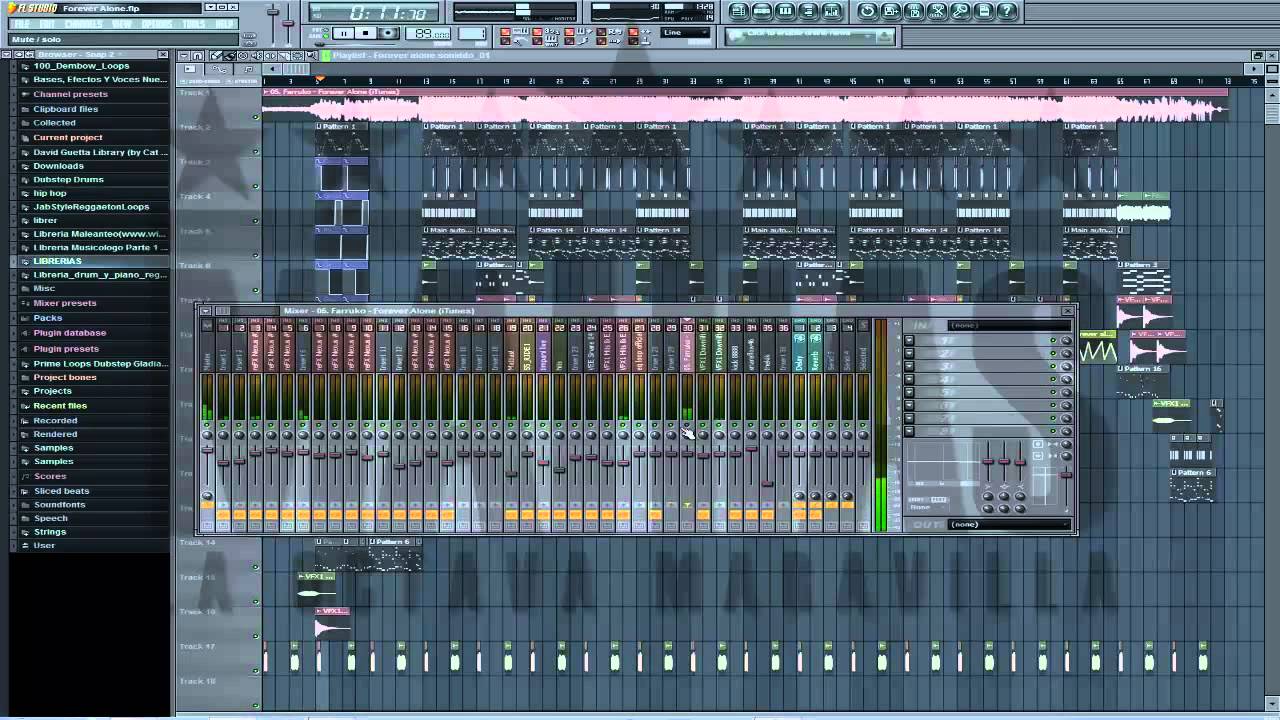Open the first mixer effect slot arrow

point(909,341)
